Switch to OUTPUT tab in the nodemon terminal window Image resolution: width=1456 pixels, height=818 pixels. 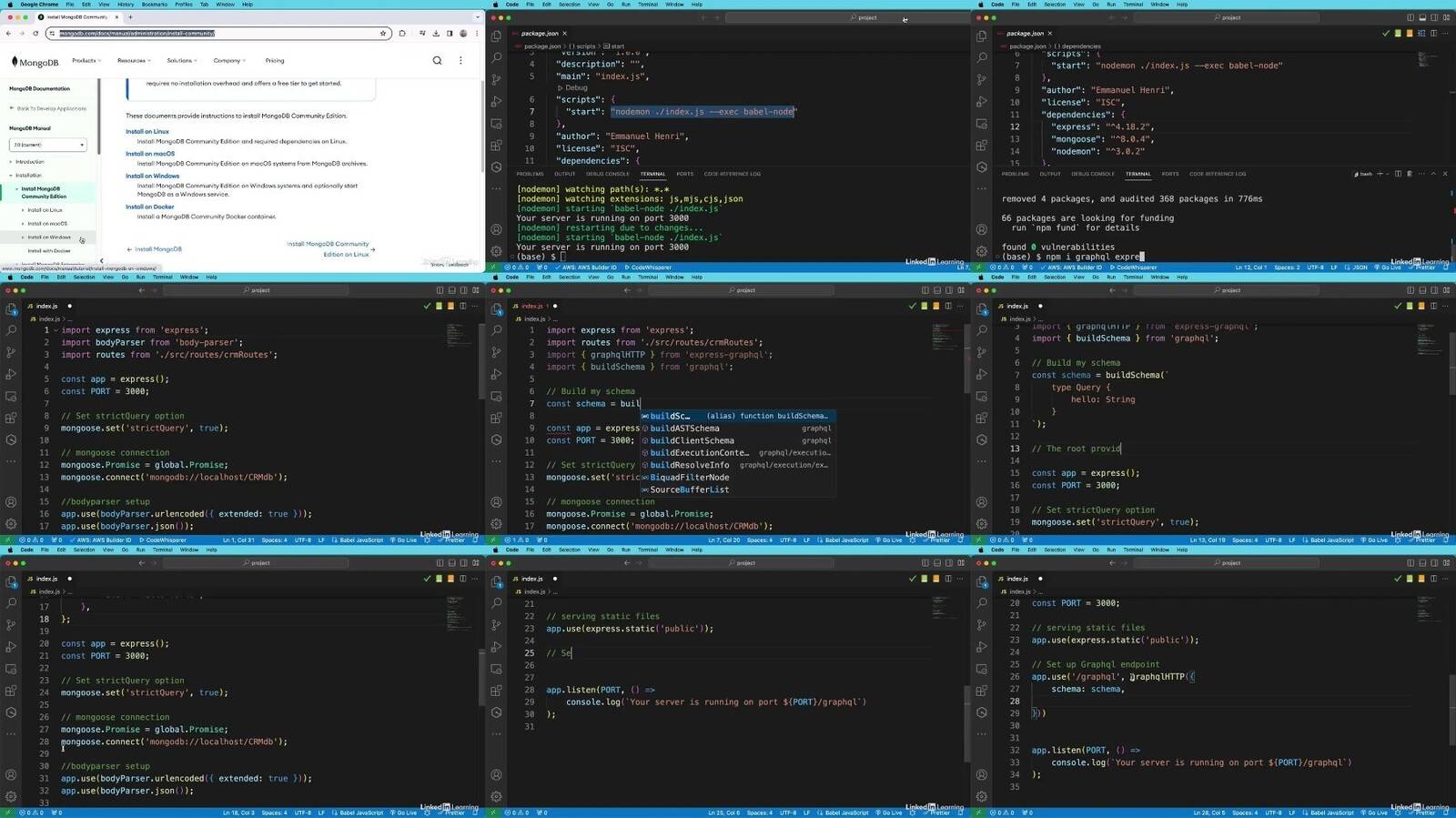[565, 174]
